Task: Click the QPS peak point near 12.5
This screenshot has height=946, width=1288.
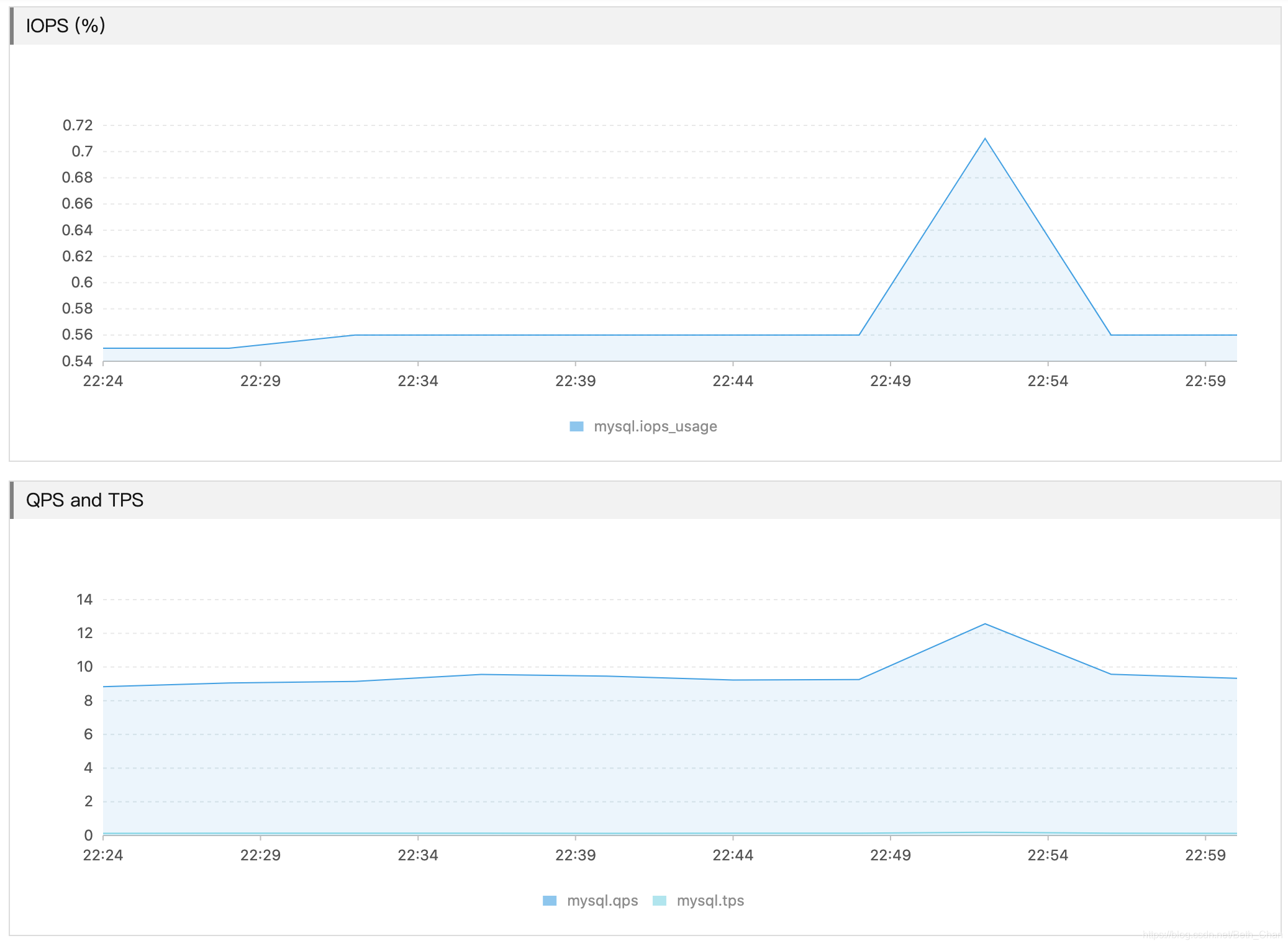Action: coord(985,624)
